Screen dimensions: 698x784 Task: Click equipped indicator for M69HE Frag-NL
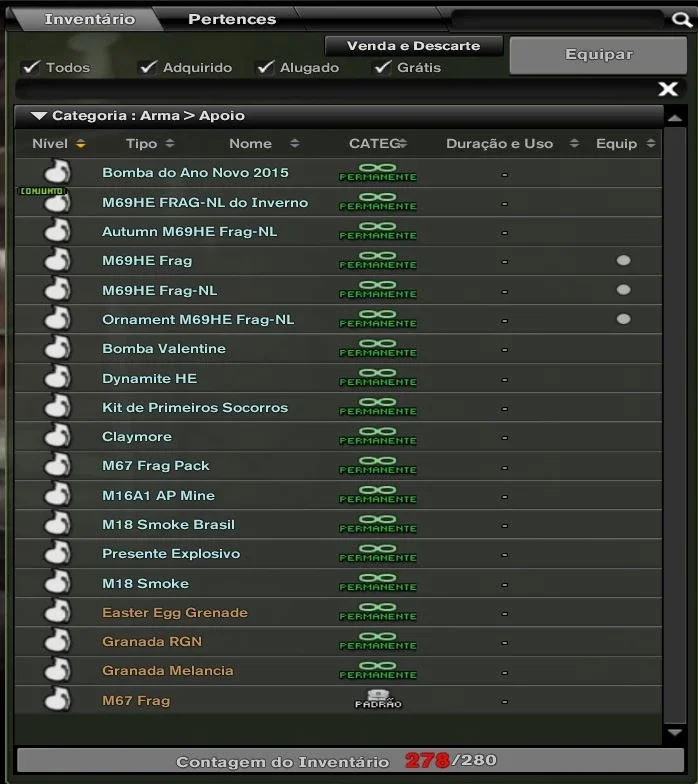[x=624, y=290]
